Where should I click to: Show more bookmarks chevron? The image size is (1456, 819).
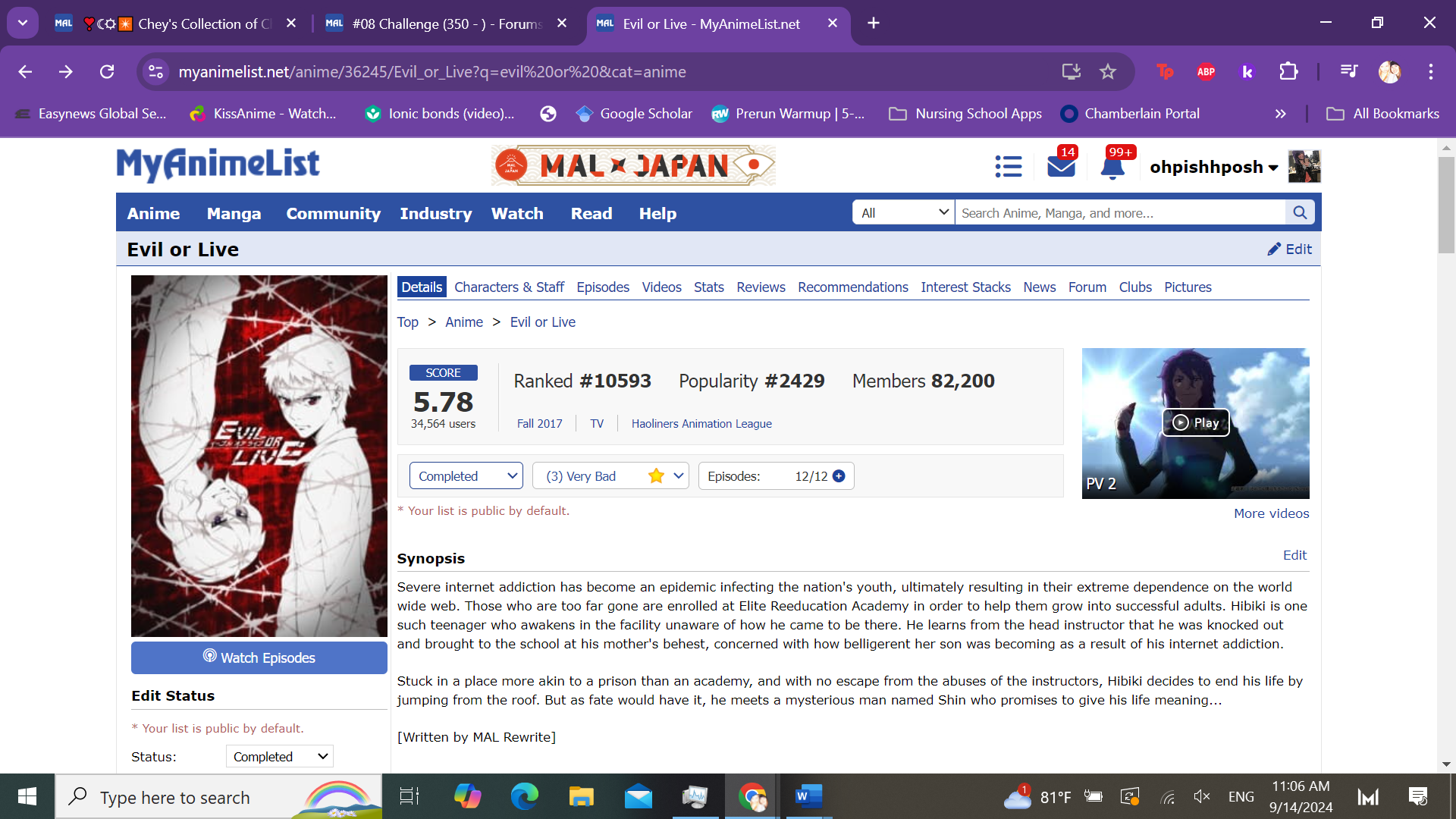click(1281, 114)
